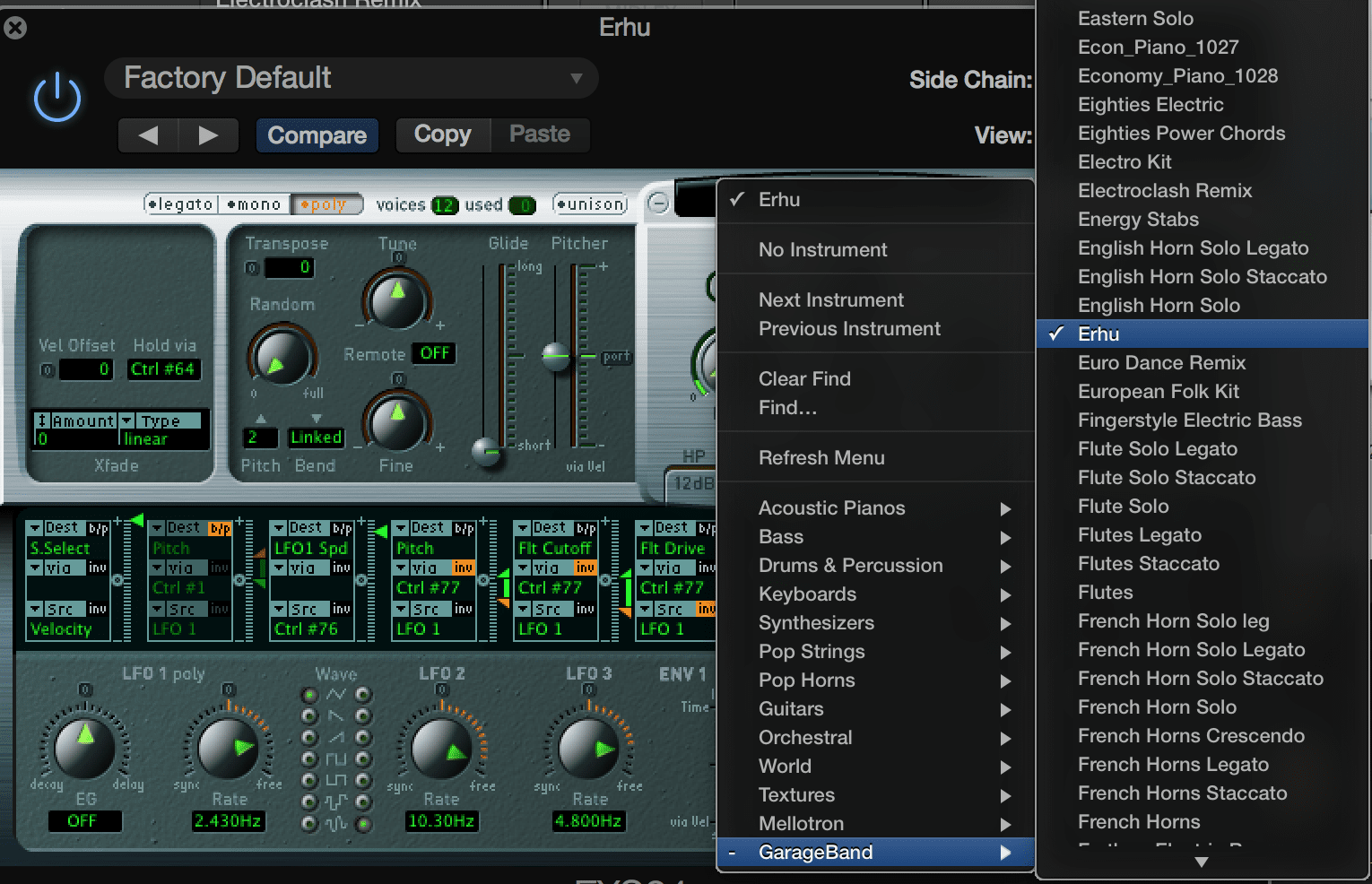Click the Glide slider handle
This screenshot has width=1372, height=884.
(488, 451)
